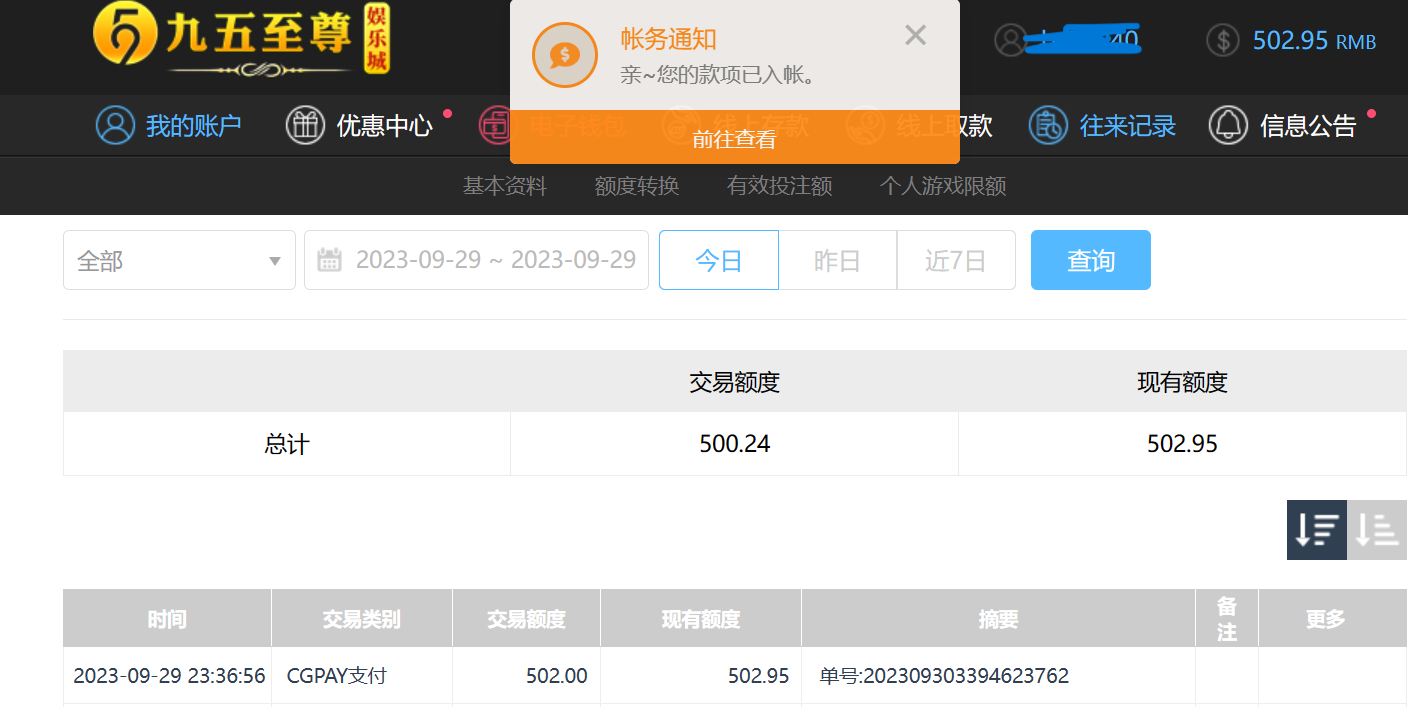1408x707 pixels.
Task: Click the 往来记录 records icon
Action: [x=1048, y=125]
